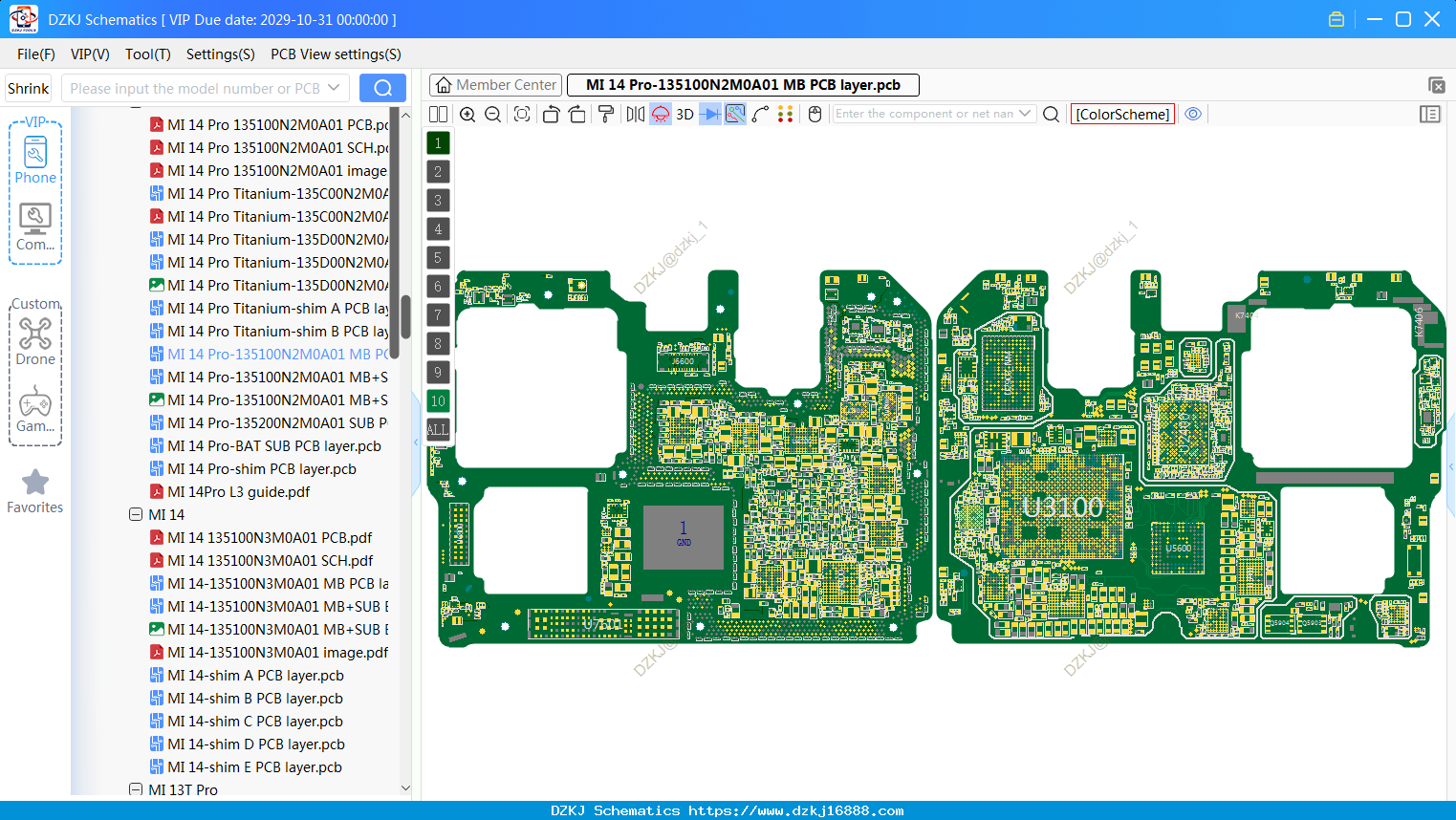Toggle the red highlighted toolbar icon

[x=661, y=114]
